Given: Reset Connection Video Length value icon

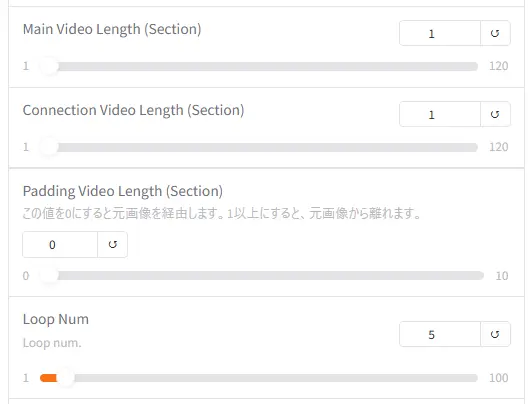Looking at the screenshot, I should point(495,114).
